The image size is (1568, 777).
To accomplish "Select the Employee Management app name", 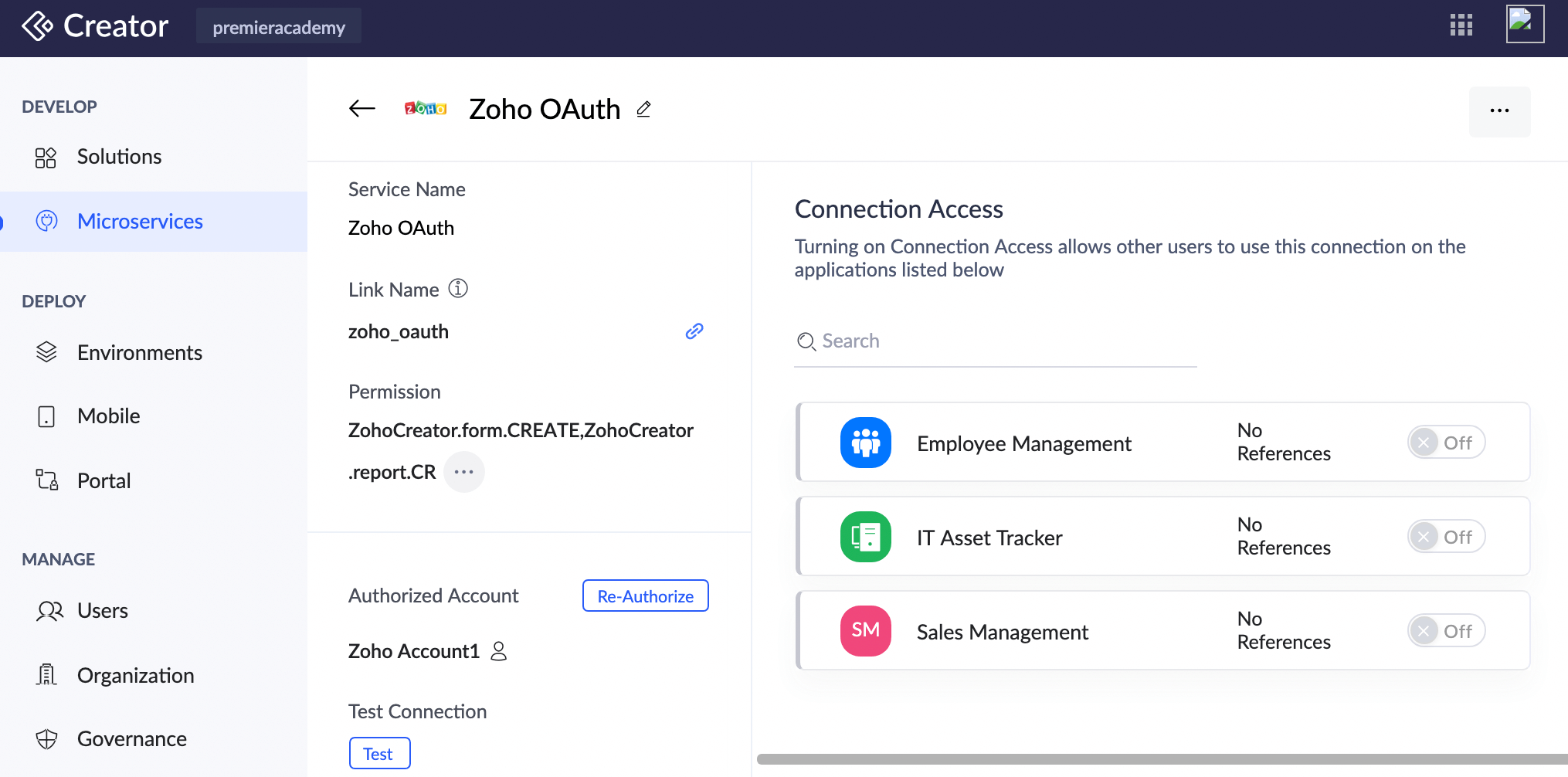I will [1023, 444].
